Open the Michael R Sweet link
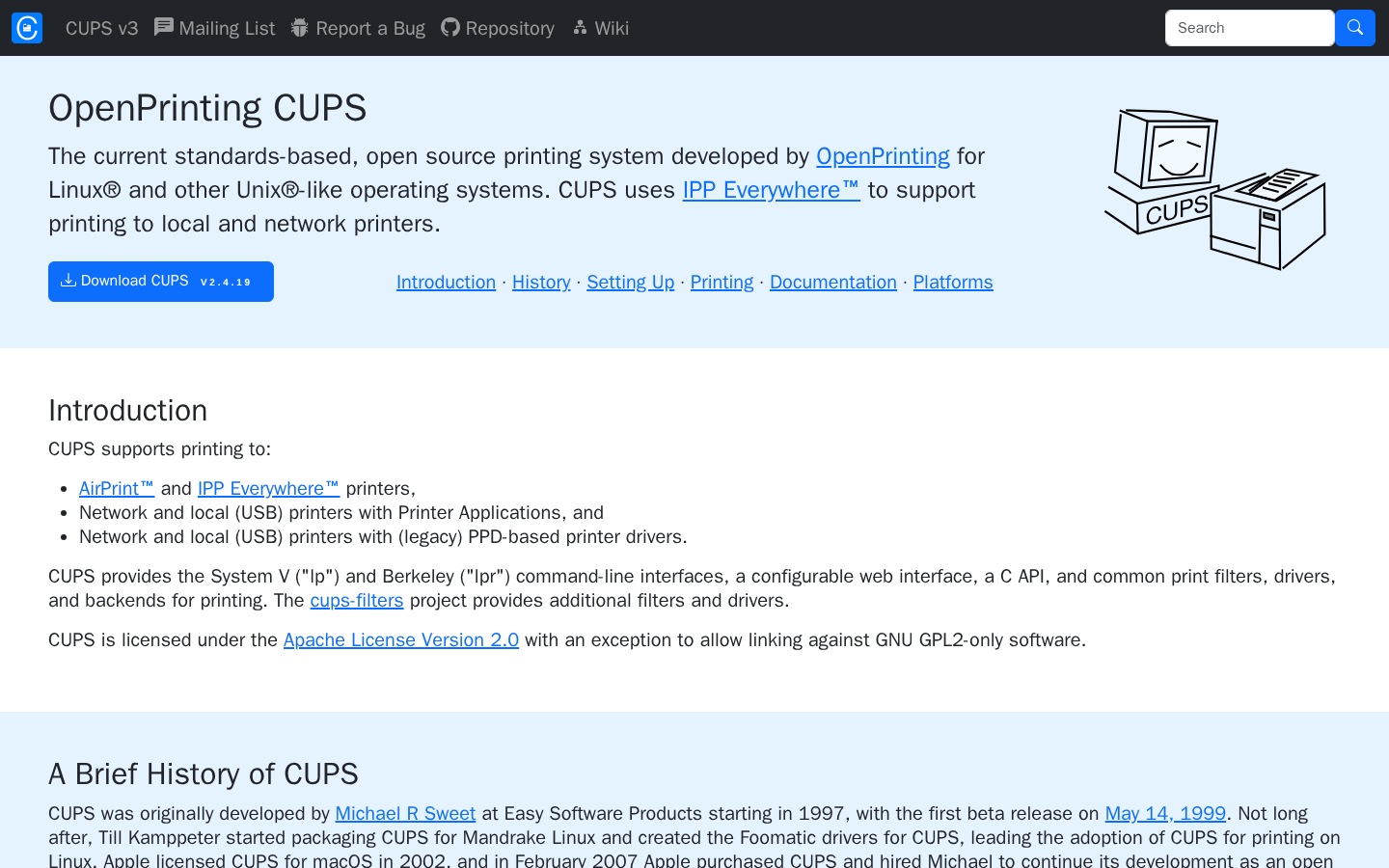 point(405,813)
